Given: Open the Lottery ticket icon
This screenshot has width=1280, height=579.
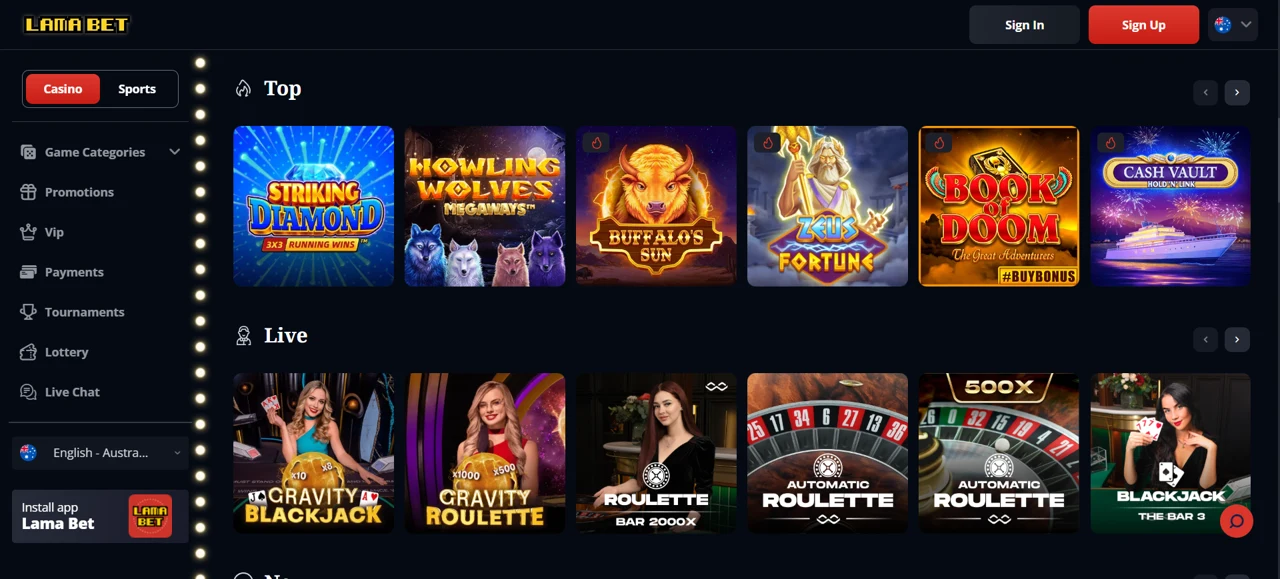Looking at the screenshot, I should coord(28,352).
